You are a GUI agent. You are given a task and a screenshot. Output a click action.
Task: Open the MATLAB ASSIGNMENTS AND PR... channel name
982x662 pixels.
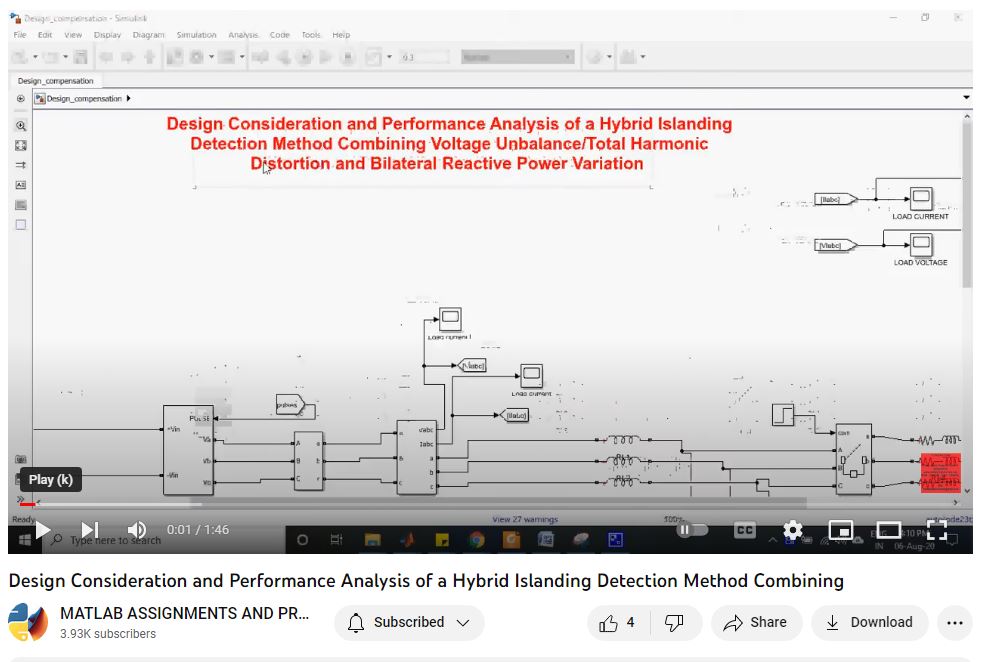[185, 613]
